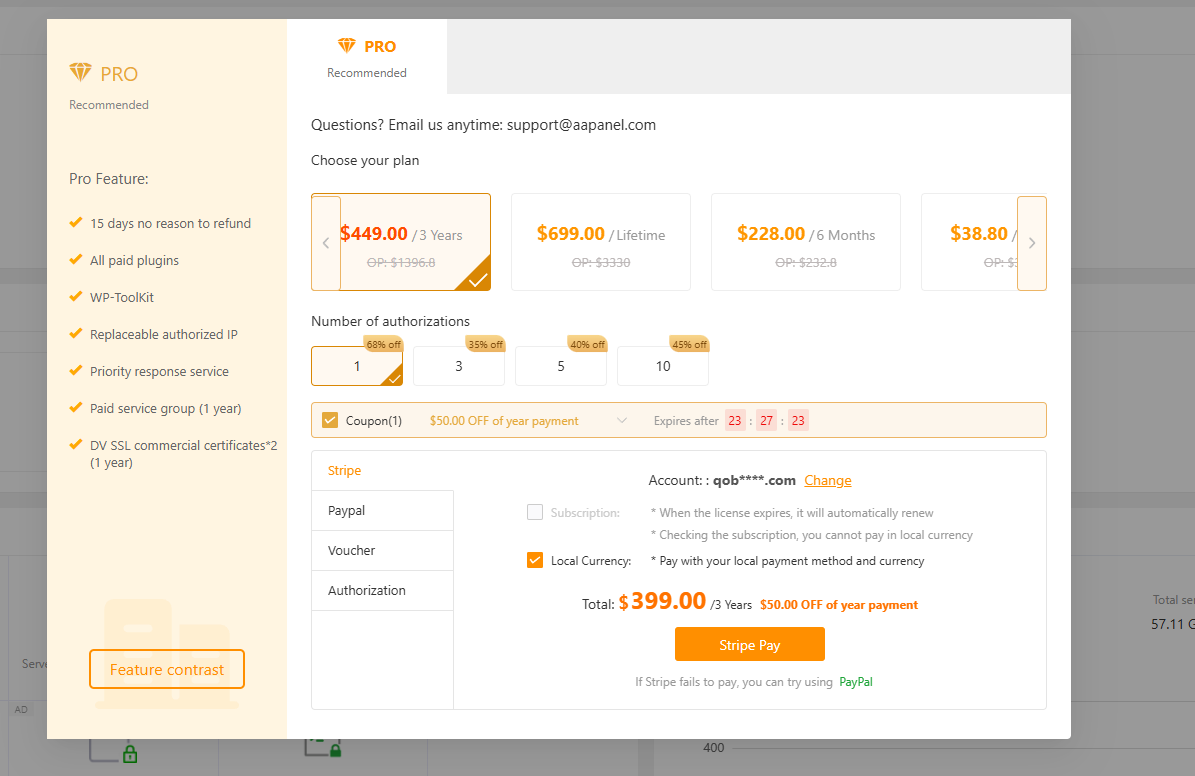This screenshot has width=1195, height=776.
Task: Click checkmark beside 'Paid service group (1 year)'
Action: pos(75,408)
